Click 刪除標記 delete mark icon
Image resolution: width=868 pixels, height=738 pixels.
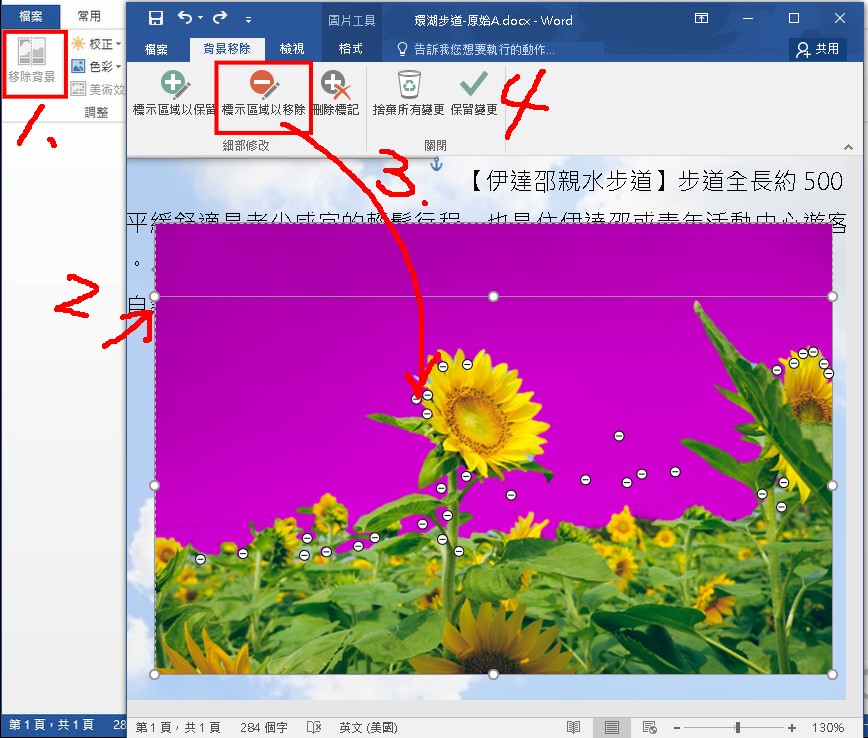(334, 93)
